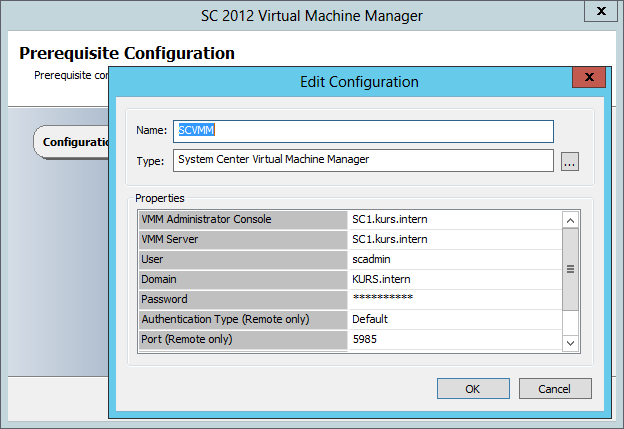Open the type browse ellipsis button
This screenshot has height=429, width=624.
coord(569,162)
